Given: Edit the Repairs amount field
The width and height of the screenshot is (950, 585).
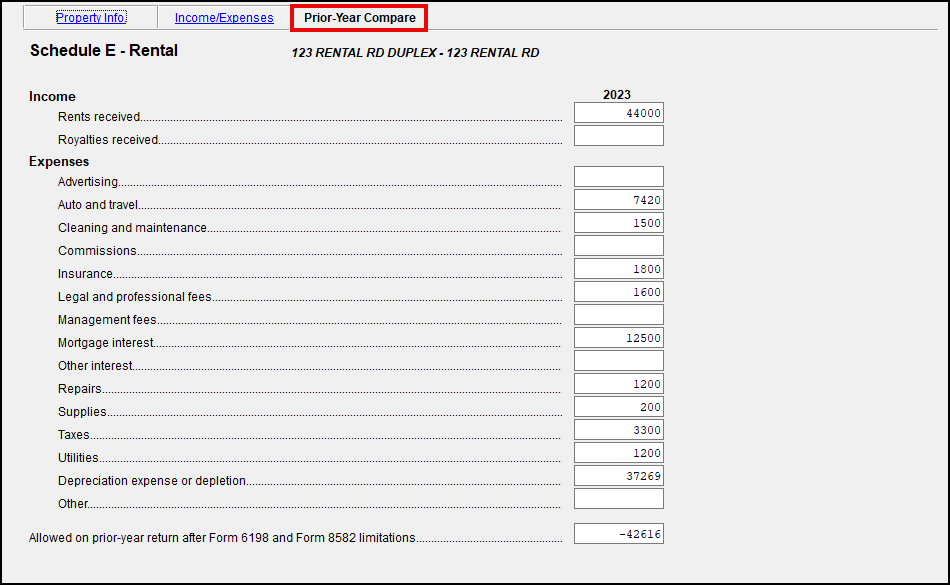Looking at the screenshot, I should [619, 384].
